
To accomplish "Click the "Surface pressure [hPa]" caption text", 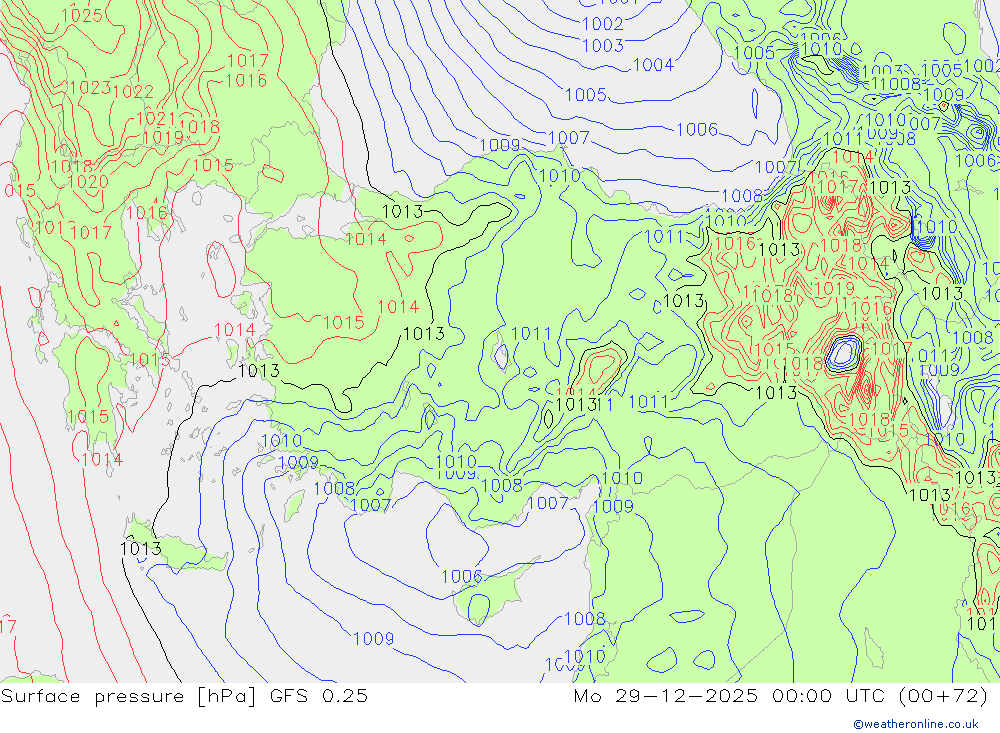I will pyautogui.click(x=128, y=696).
